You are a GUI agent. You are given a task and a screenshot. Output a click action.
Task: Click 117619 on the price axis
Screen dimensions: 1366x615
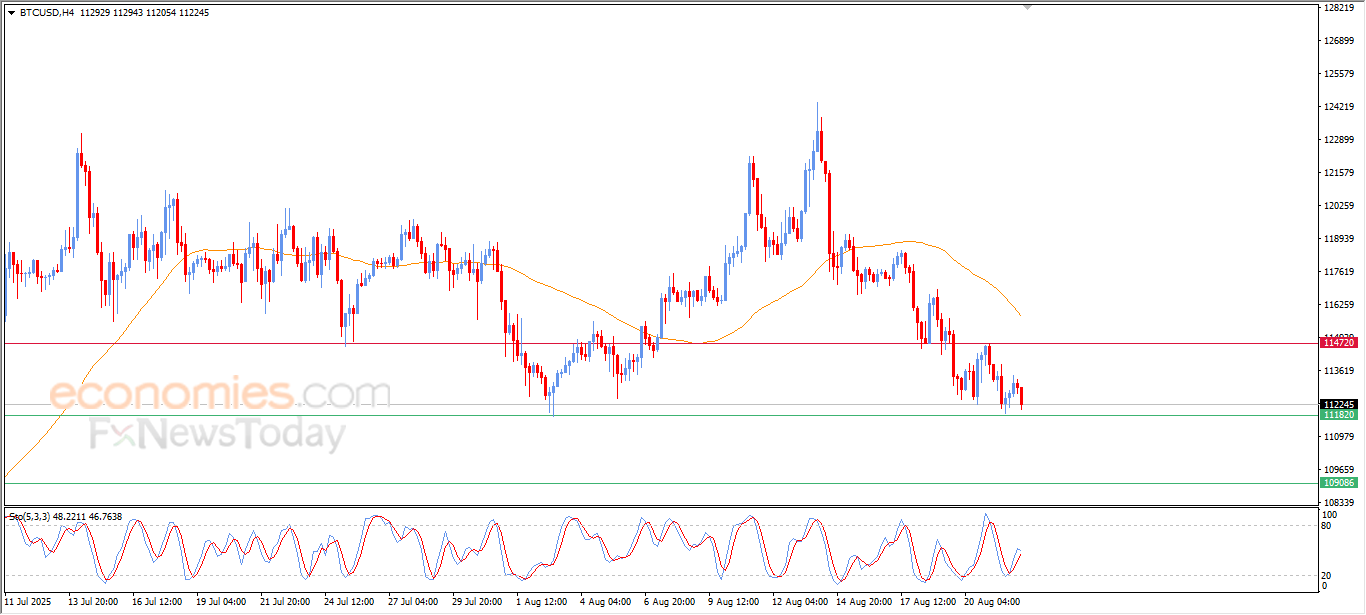coord(1339,272)
